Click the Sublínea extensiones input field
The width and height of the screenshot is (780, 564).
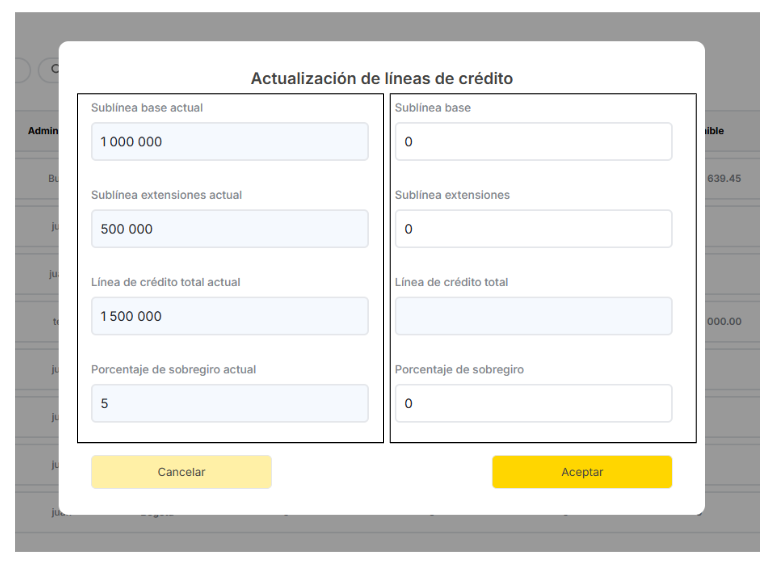(533, 229)
